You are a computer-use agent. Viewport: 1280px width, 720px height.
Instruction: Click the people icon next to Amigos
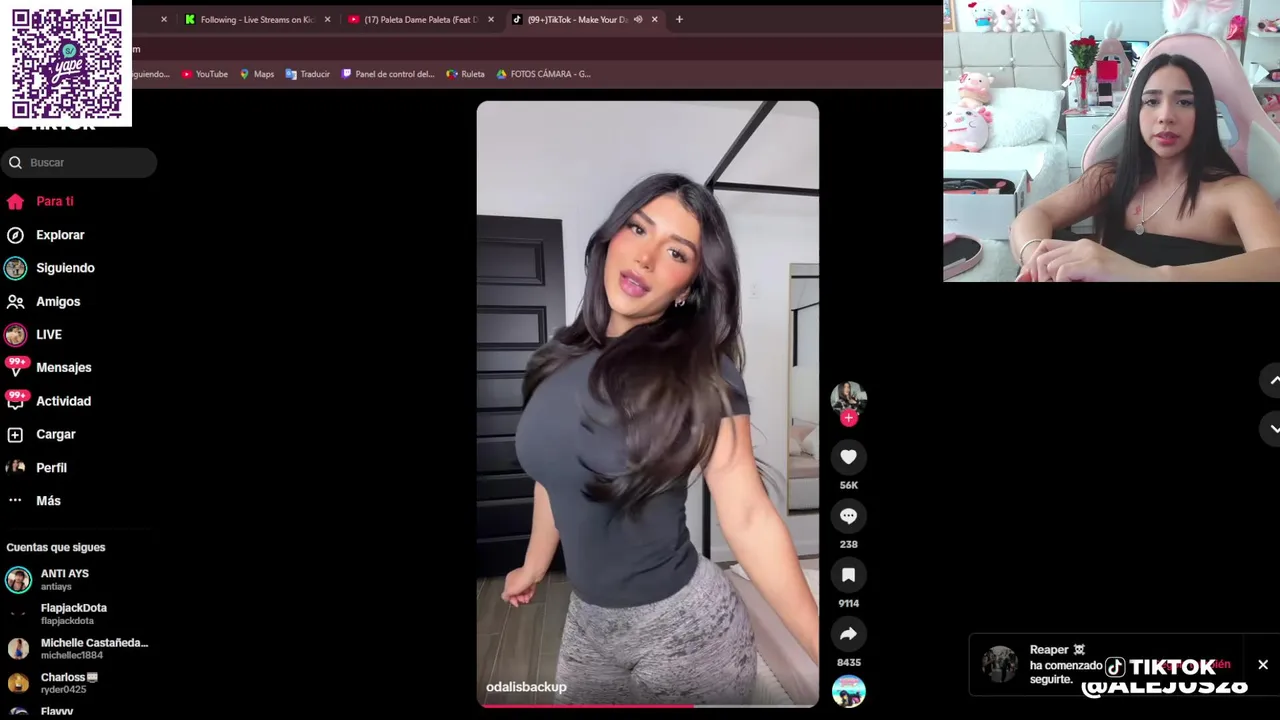15,301
